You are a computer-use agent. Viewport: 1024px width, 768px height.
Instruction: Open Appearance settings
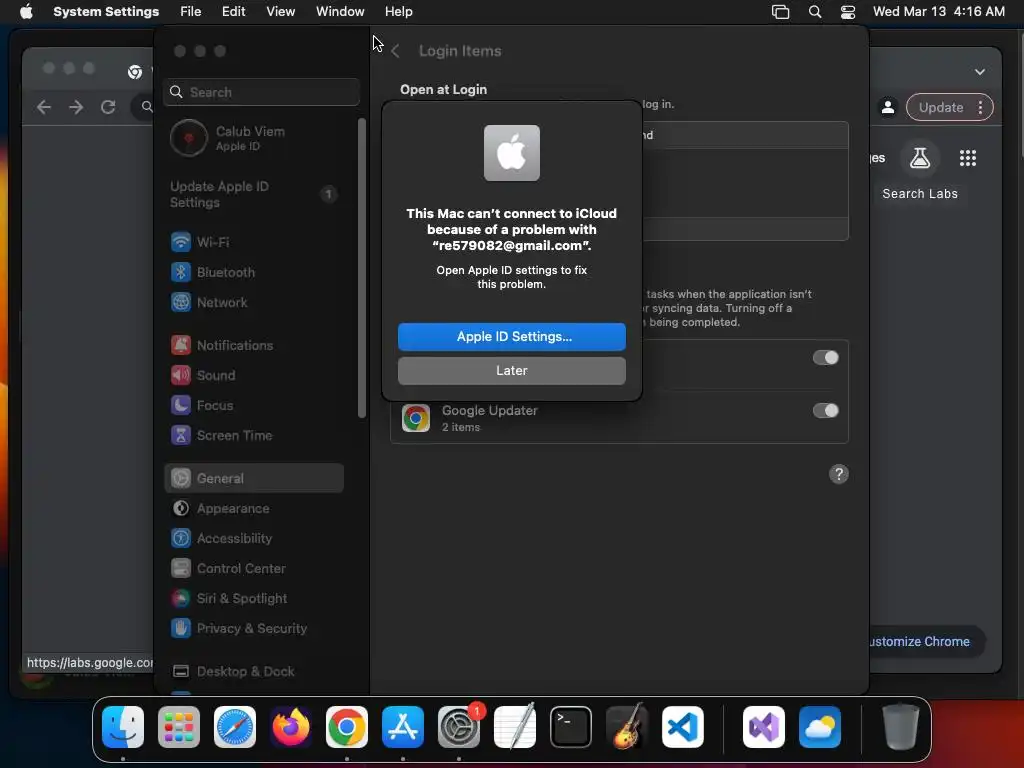click(254, 509)
